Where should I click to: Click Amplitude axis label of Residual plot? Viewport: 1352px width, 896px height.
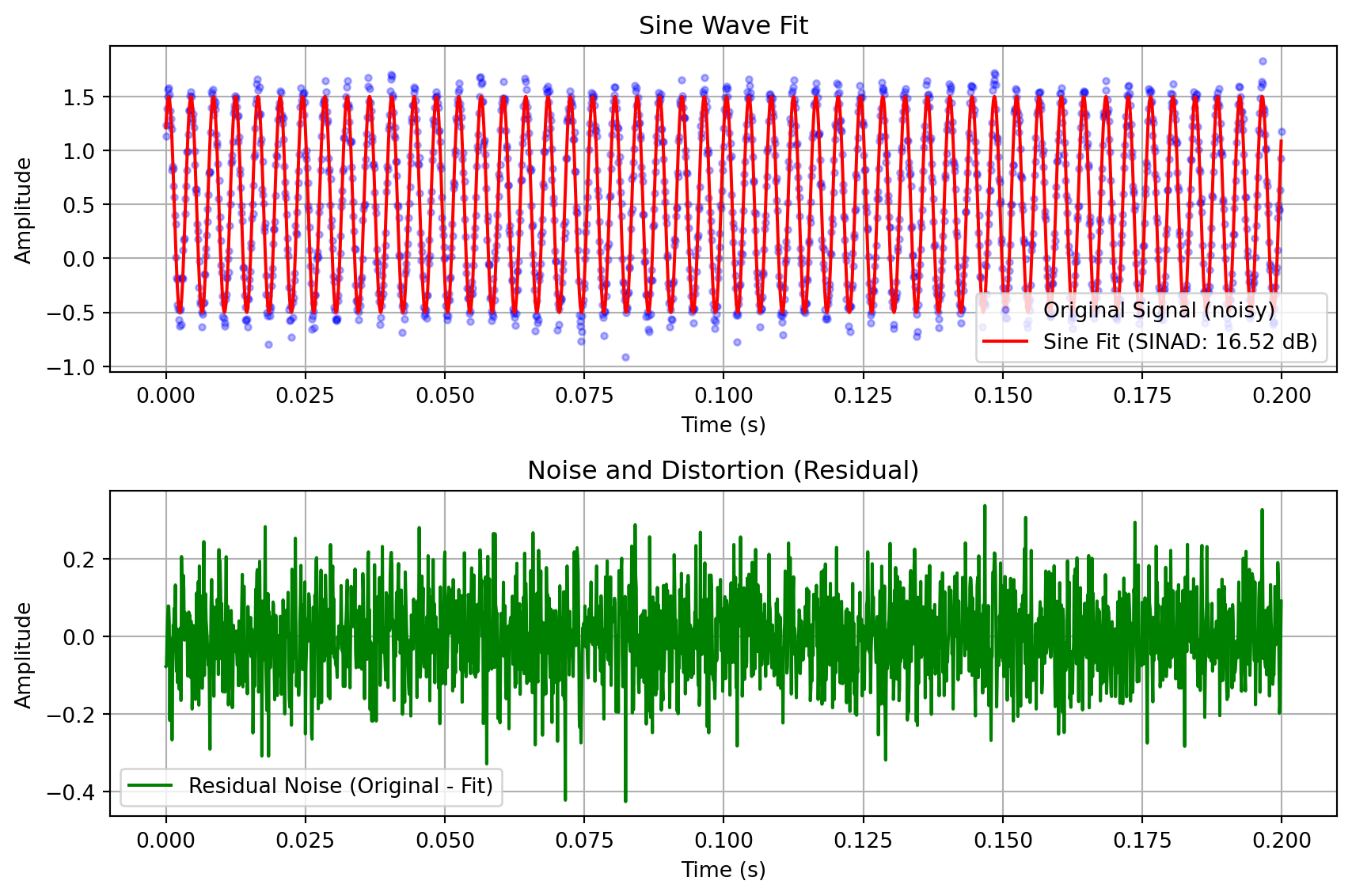click(x=24, y=655)
